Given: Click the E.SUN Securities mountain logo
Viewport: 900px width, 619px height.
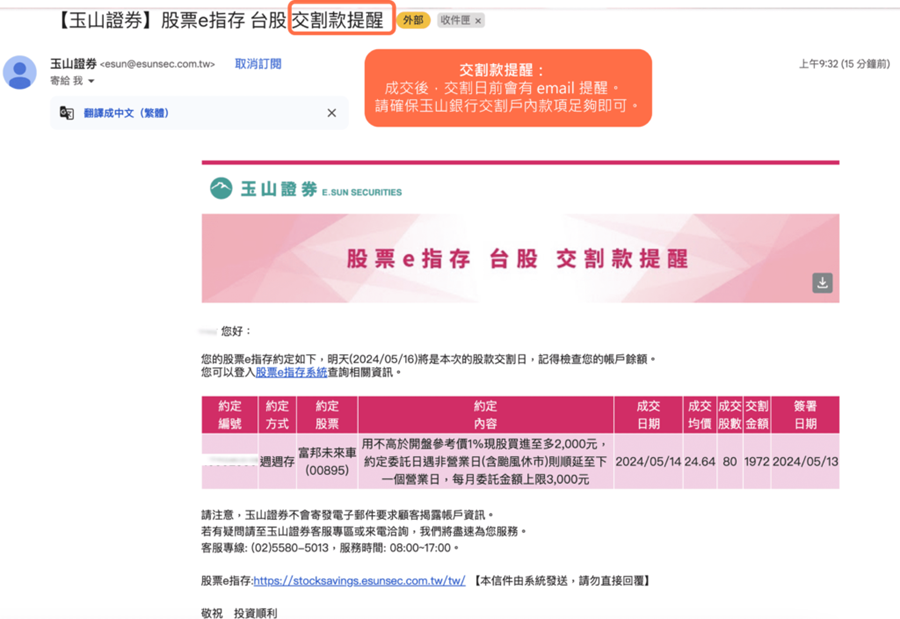Looking at the screenshot, I should pyautogui.click(x=221, y=188).
